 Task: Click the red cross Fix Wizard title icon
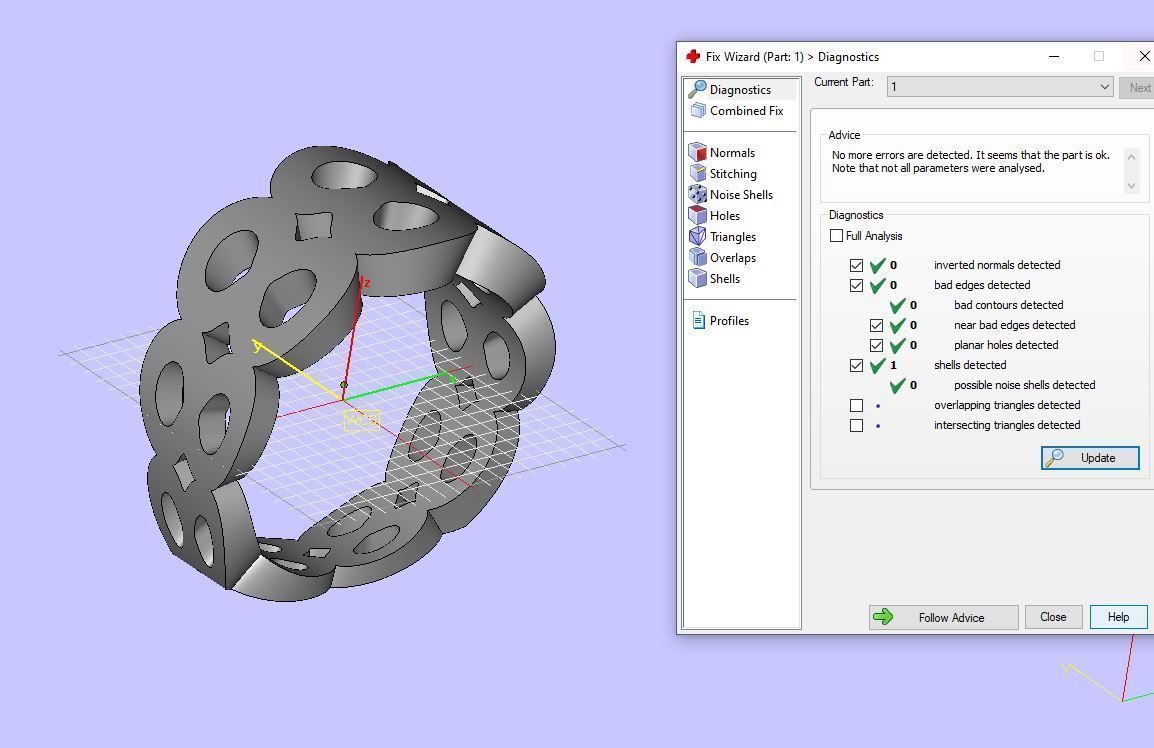click(x=693, y=57)
